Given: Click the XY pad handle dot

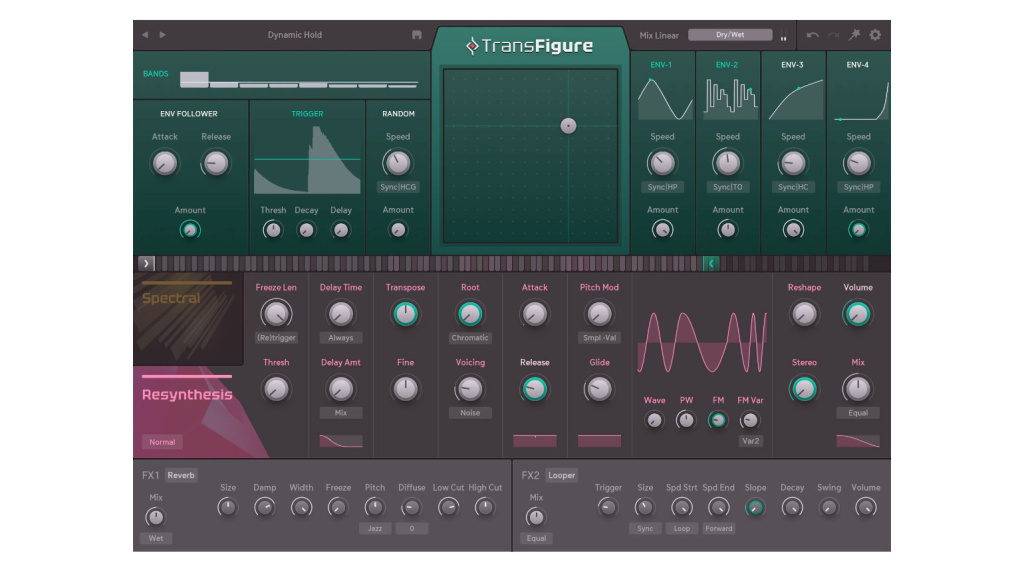Looking at the screenshot, I should [x=568, y=126].
